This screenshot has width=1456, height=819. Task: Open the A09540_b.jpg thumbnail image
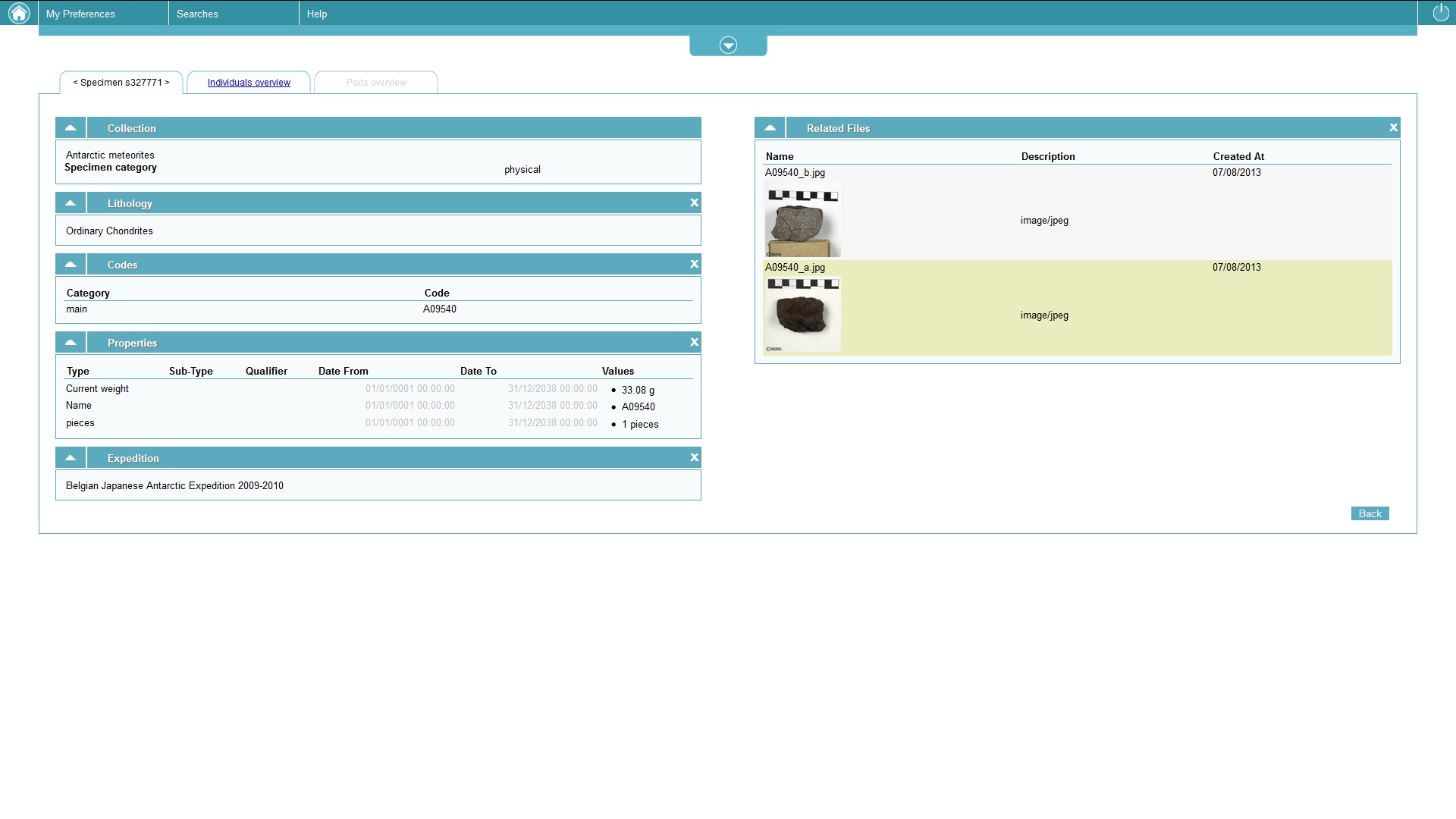(802, 221)
